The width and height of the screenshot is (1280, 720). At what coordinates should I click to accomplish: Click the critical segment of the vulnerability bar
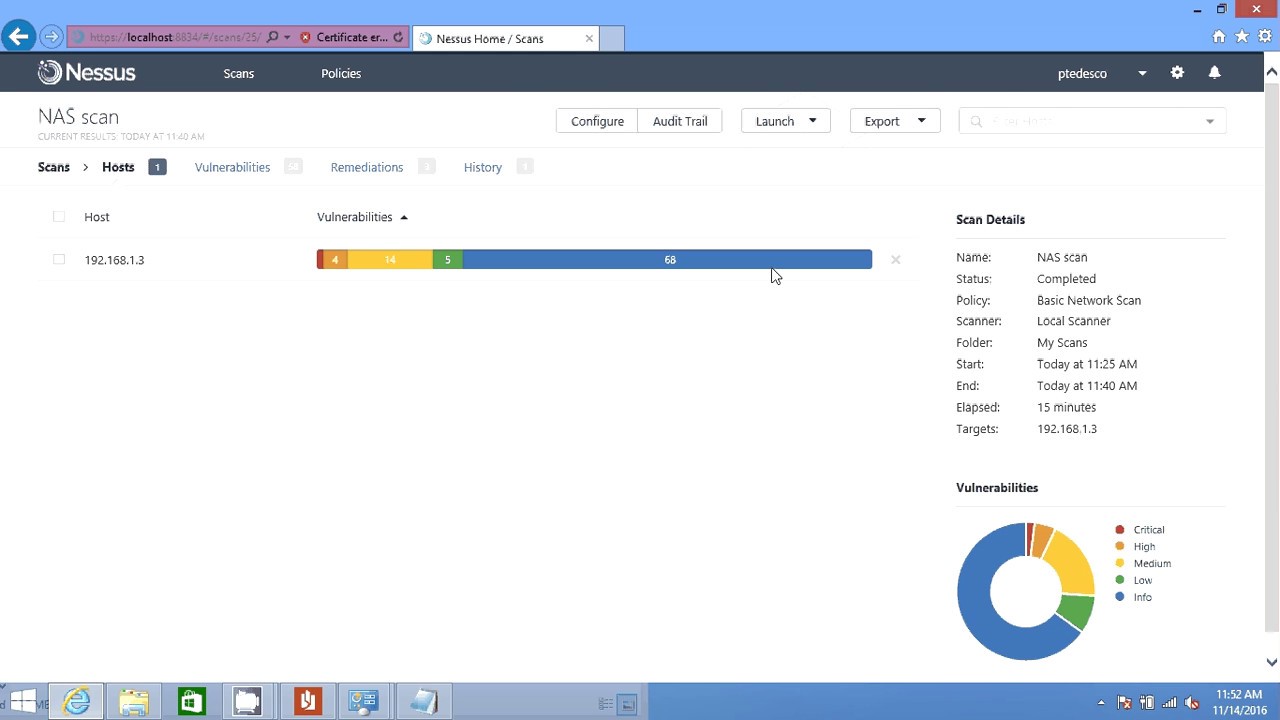coord(320,260)
